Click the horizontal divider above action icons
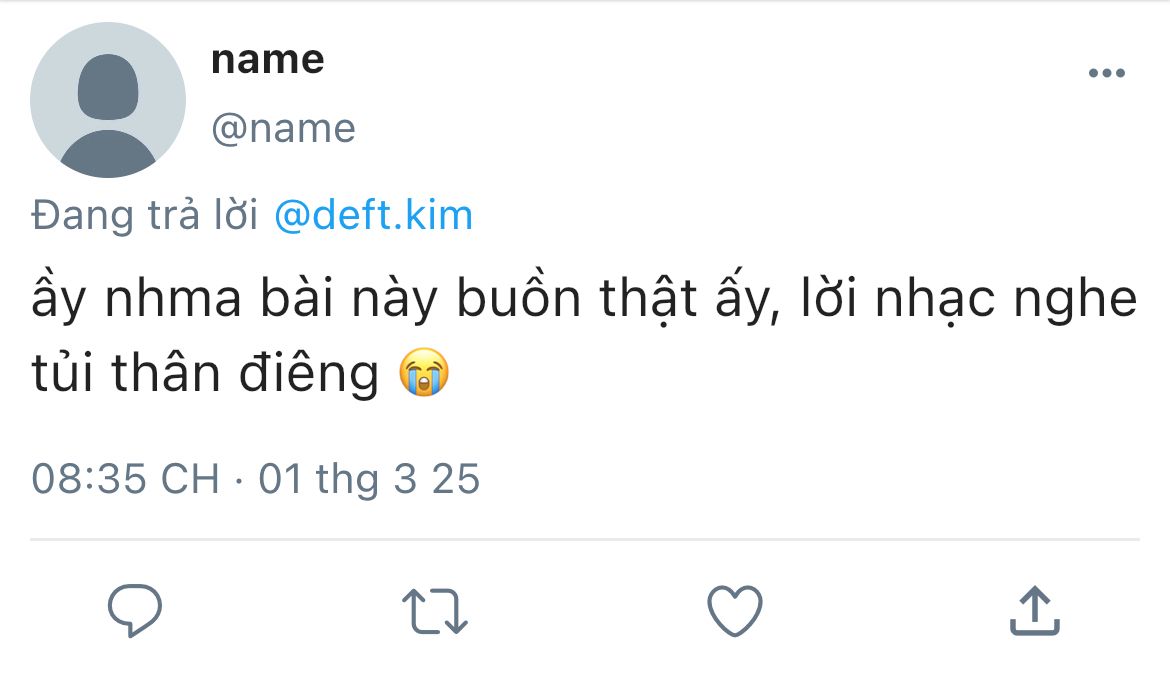 coord(585,540)
